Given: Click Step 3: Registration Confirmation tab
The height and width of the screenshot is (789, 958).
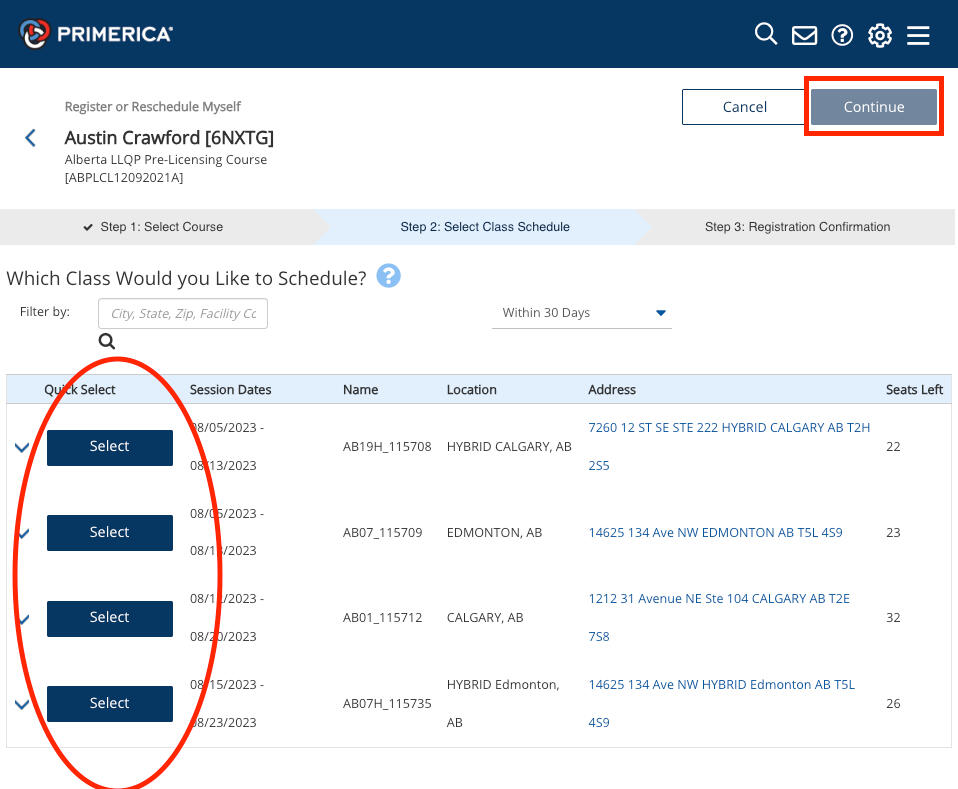Looking at the screenshot, I should click(x=797, y=227).
